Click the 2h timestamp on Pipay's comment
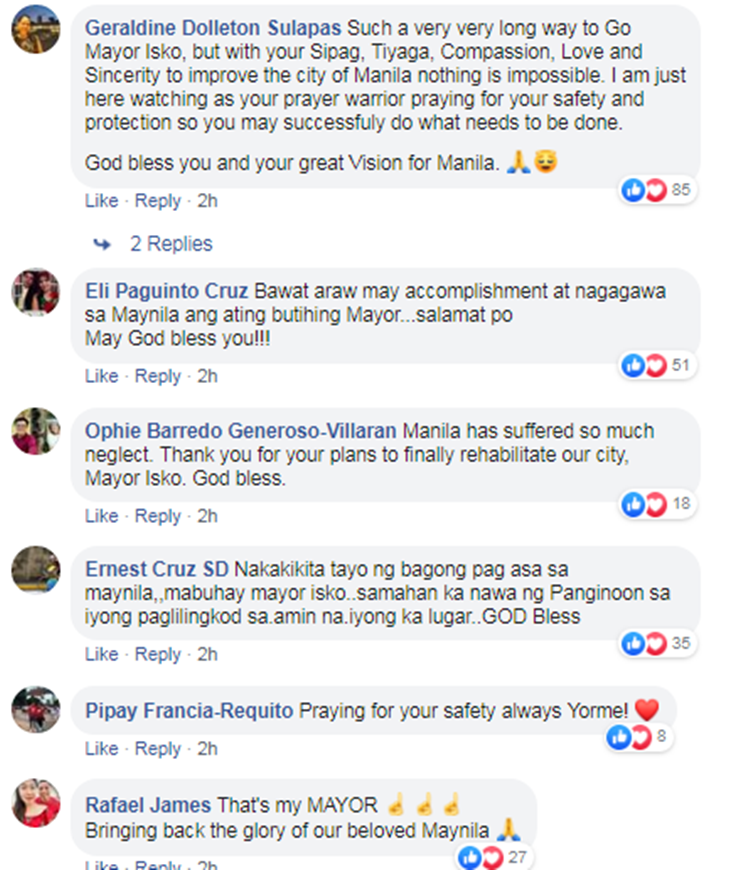The image size is (750, 870). pos(207,748)
